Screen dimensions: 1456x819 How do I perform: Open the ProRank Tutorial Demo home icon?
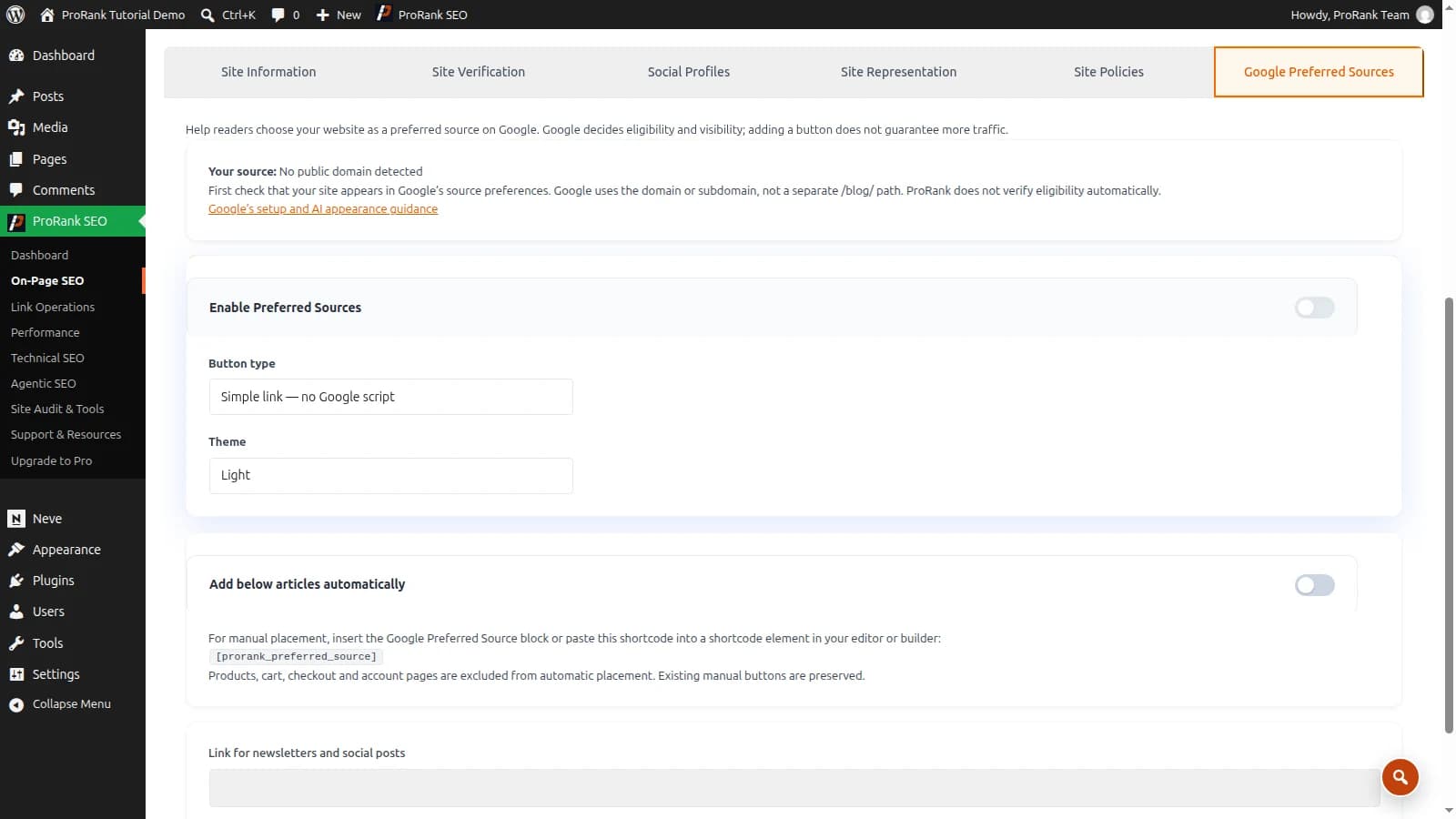[x=47, y=15]
